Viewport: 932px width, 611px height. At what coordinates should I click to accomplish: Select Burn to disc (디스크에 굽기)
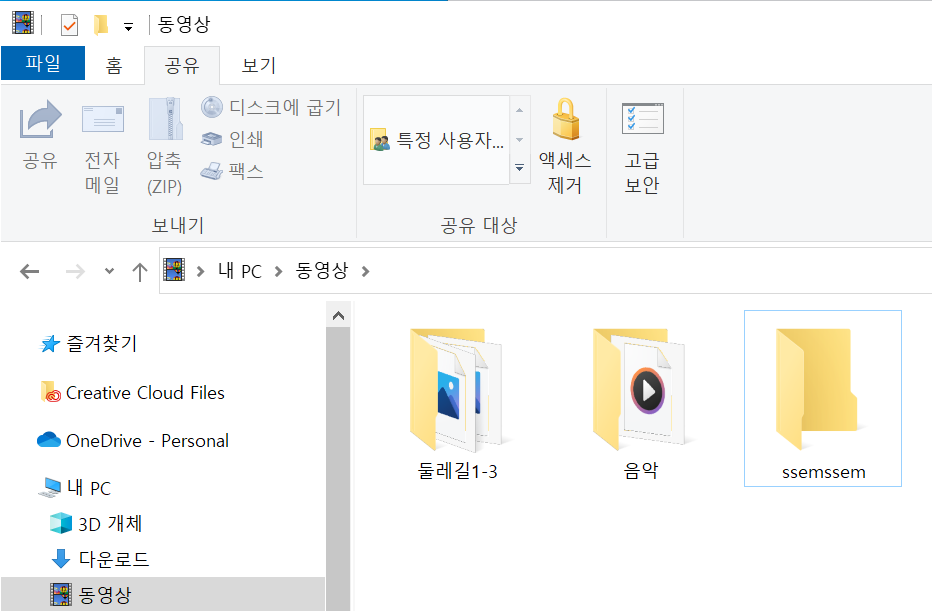pyautogui.click(x=271, y=108)
